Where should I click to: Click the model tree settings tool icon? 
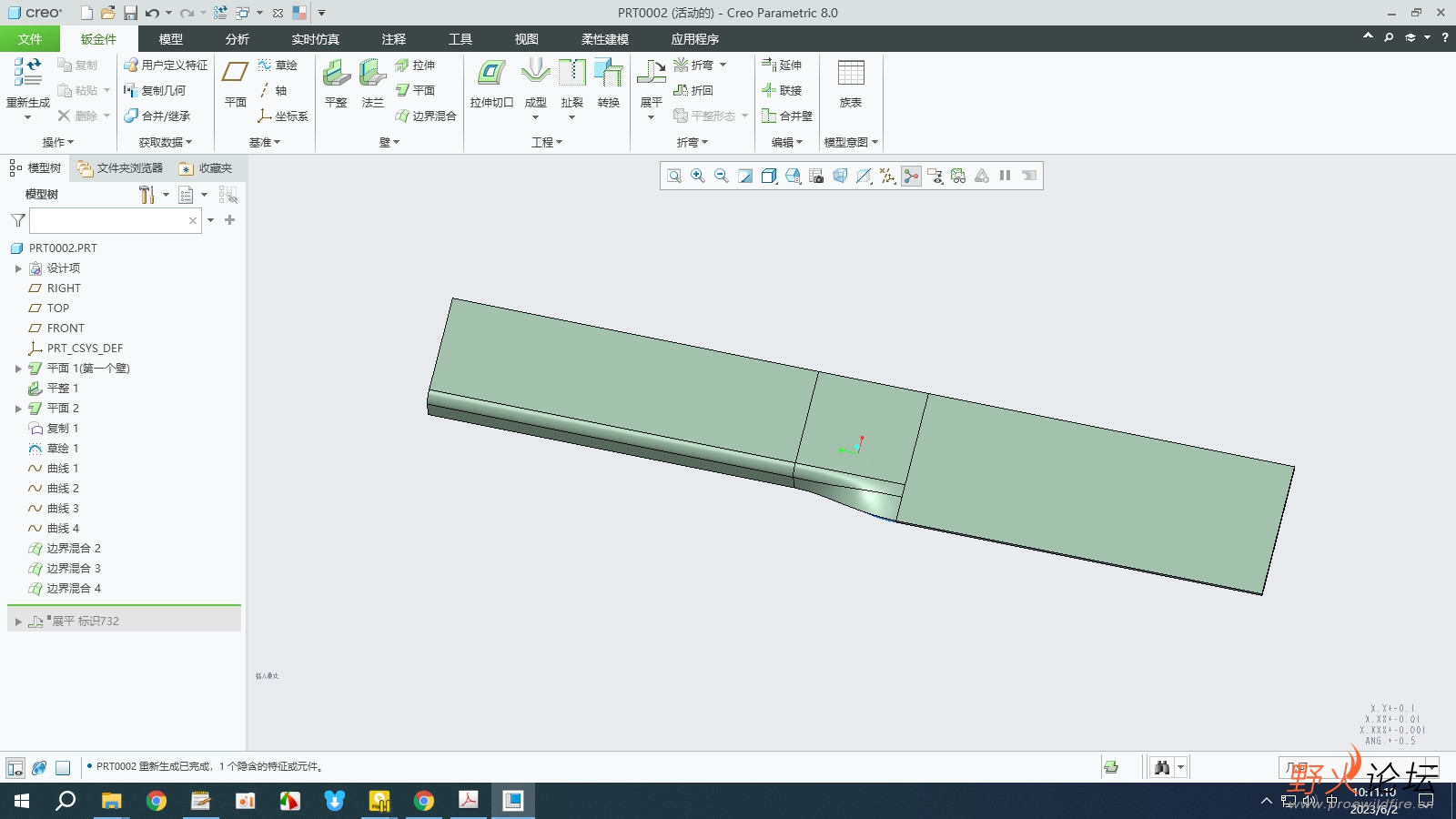pyautogui.click(x=147, y=195)
